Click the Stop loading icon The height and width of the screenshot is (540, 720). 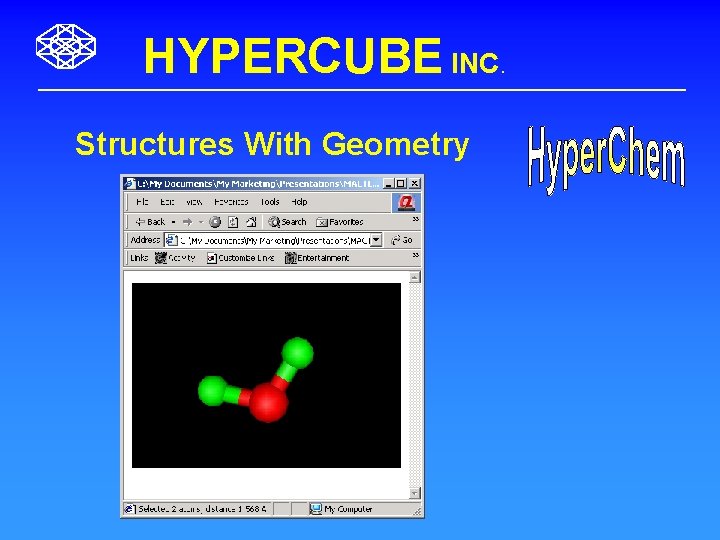click(x=215, y=222)
